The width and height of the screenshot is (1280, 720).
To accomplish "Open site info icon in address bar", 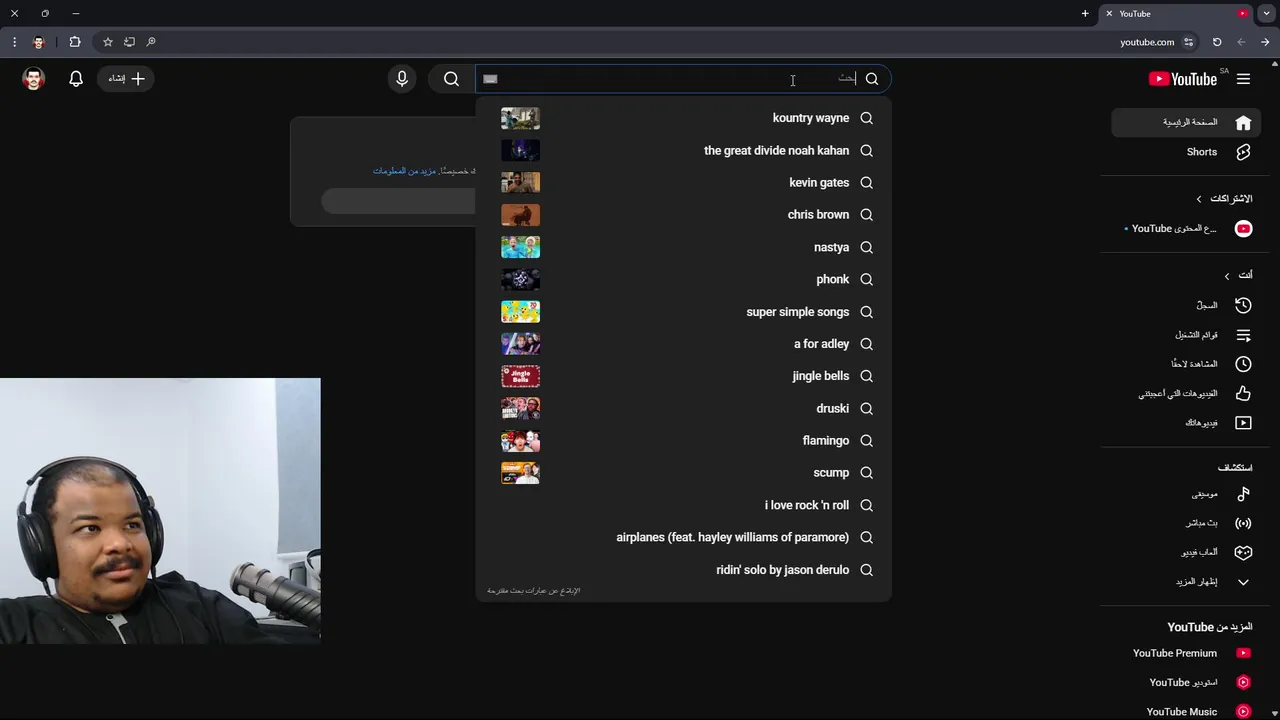I will tap(1188, 42).
